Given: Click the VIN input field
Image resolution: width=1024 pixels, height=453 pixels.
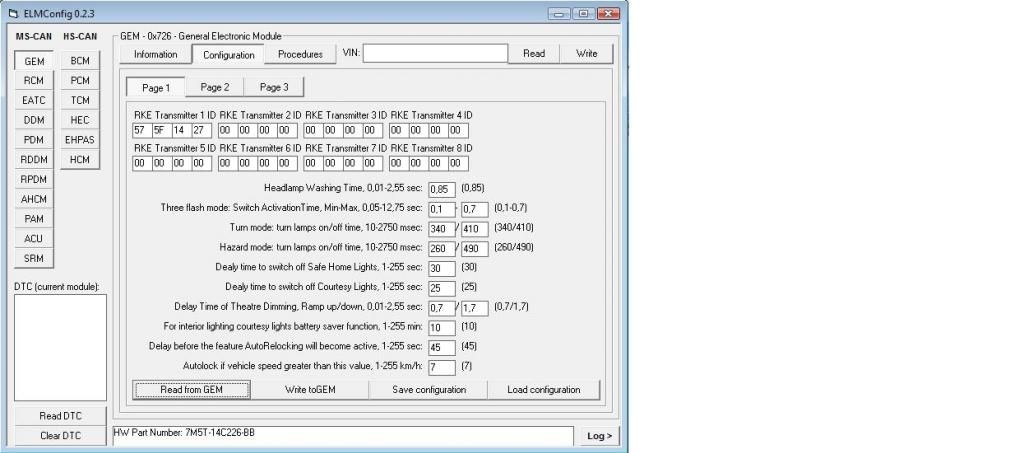Looking at the screenshot, I should click(x=435, y=54).
